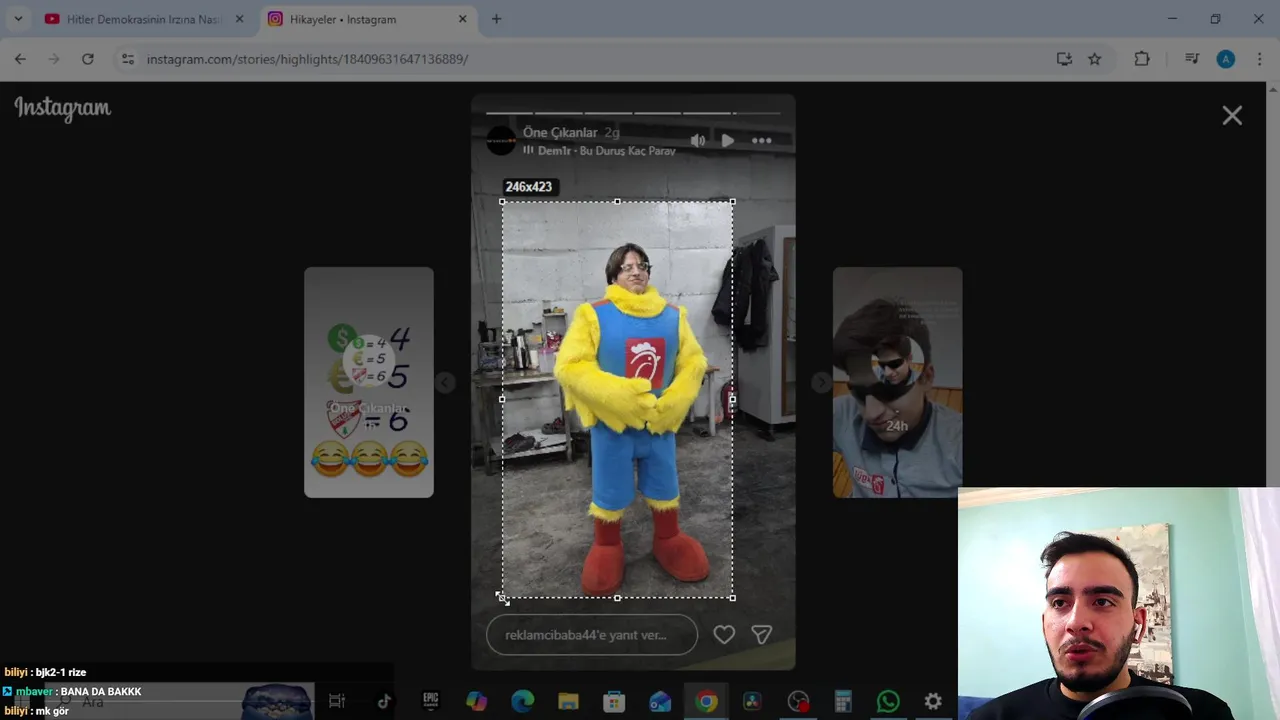
Task: Click the story progress bar segments
Action: tap(633, 113)
